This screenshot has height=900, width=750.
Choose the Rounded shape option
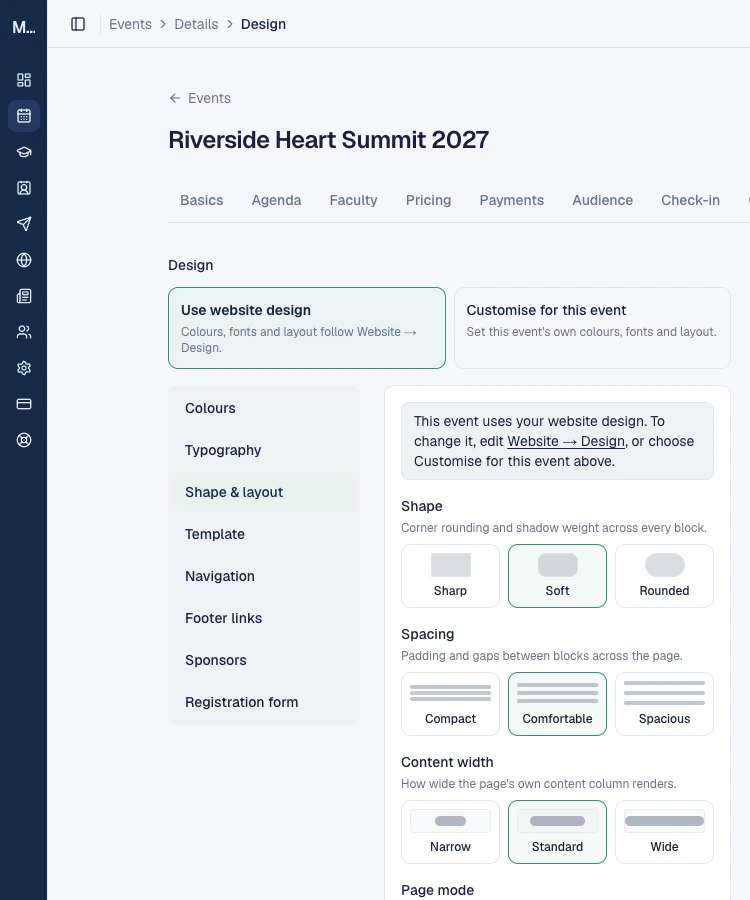tap(664, 576)
